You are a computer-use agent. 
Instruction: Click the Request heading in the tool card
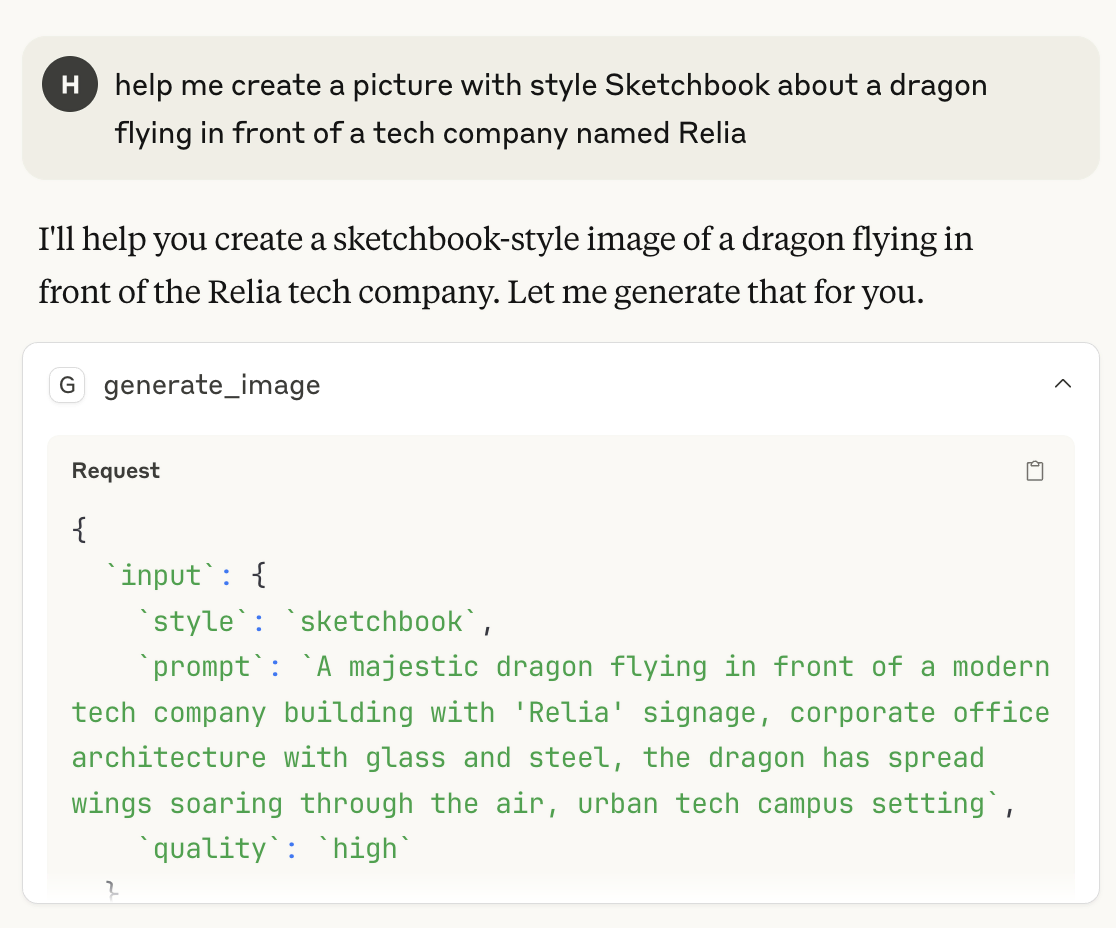click(116, 470)
